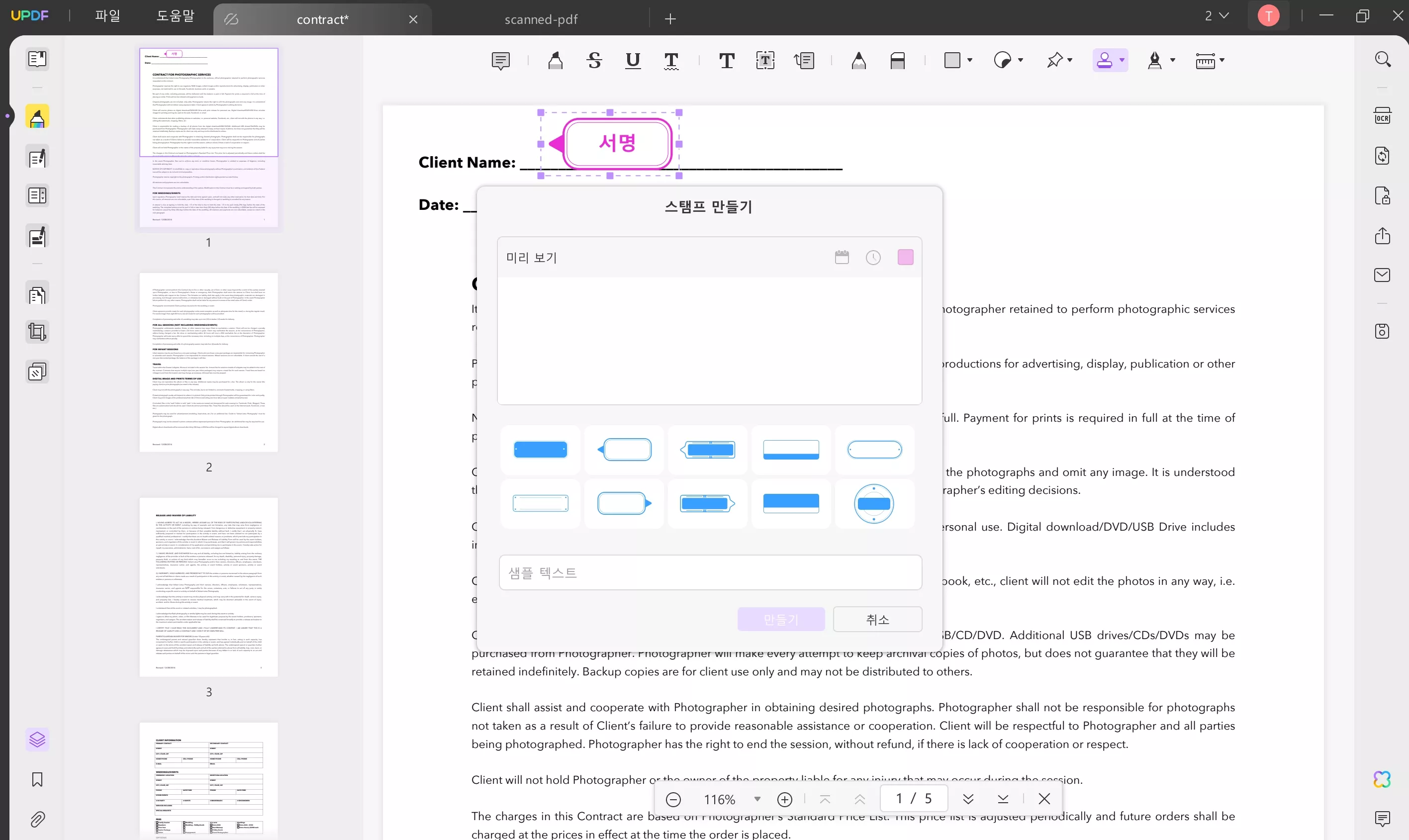Open the Protect PDF lock icon
Screen dimensions: 1409x840
pos(1383,196)
